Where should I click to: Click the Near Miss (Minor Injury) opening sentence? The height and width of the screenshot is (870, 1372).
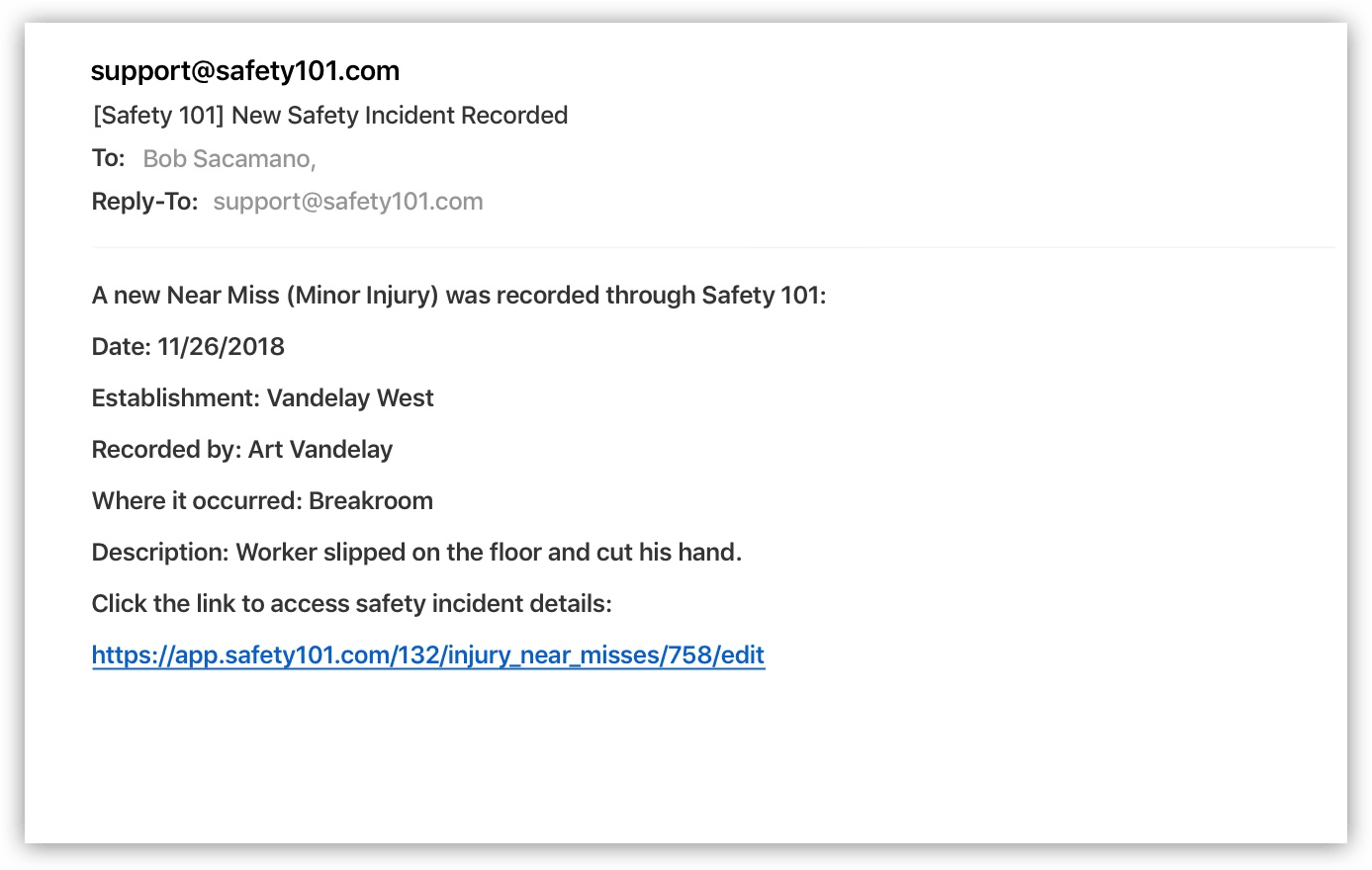click(x=459, y=296)
